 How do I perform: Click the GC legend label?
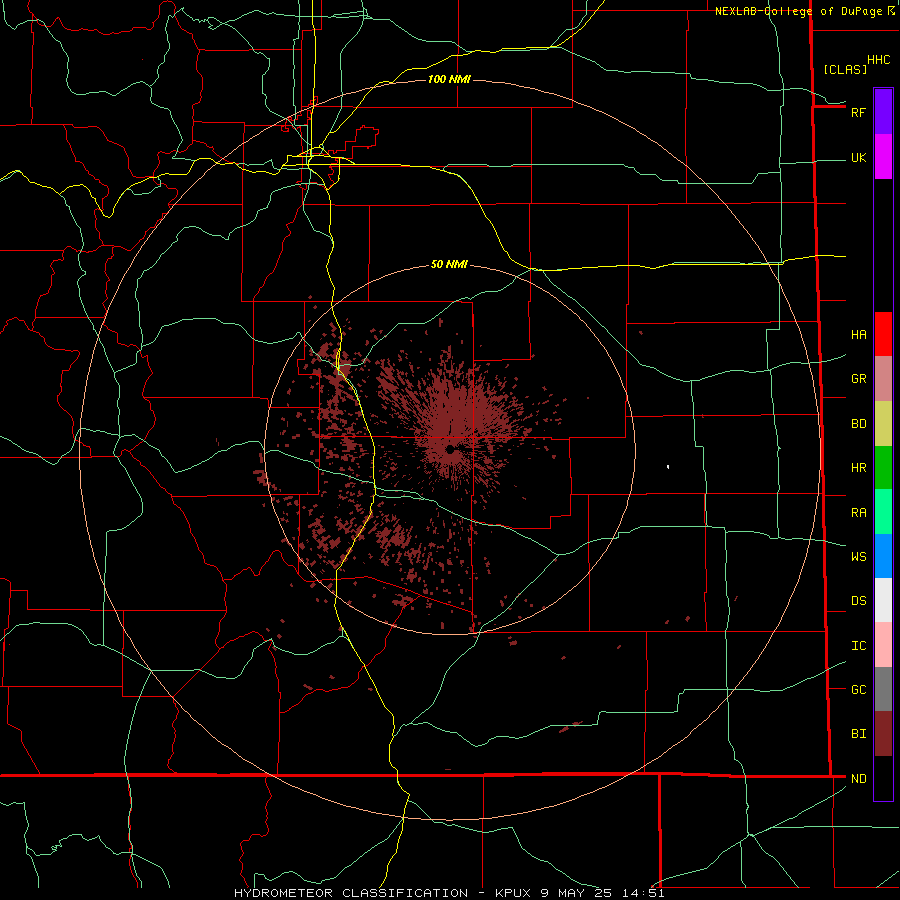pyautogui.click(x=858, y=690)
